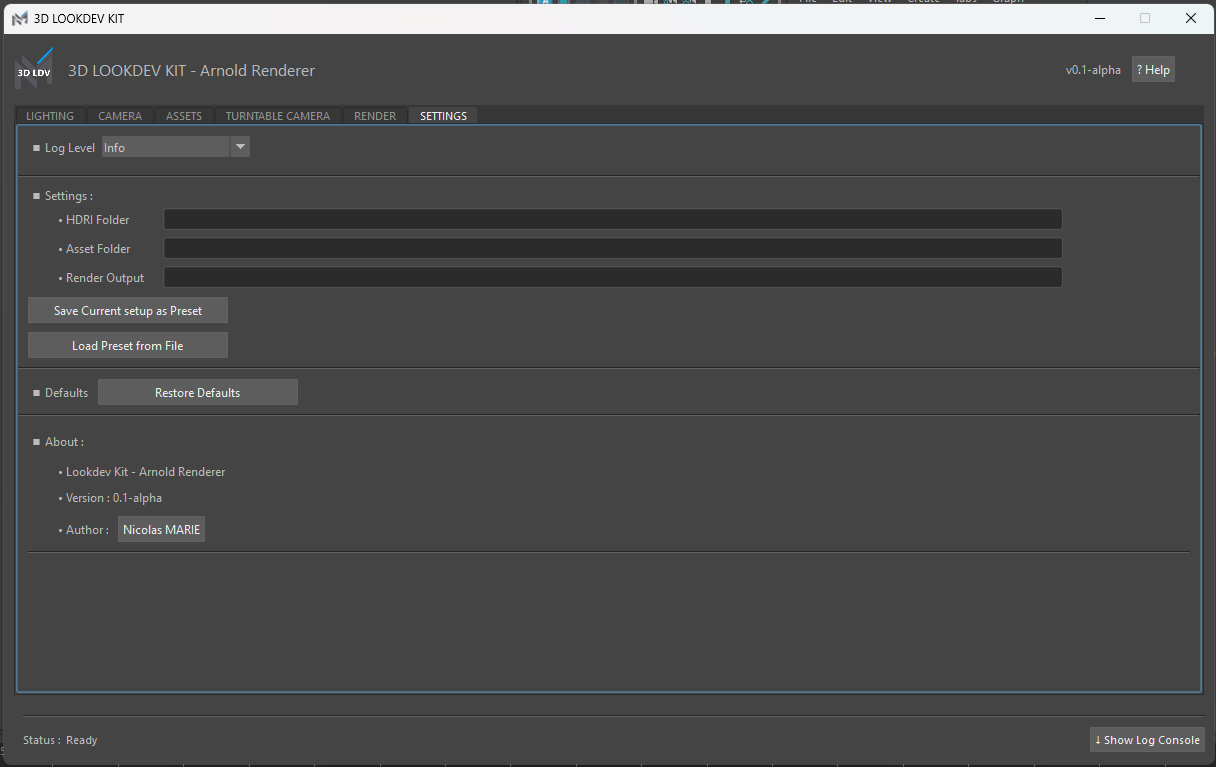Minimize the 3D LOOKDEV KIT window

tap(1099, 18)
